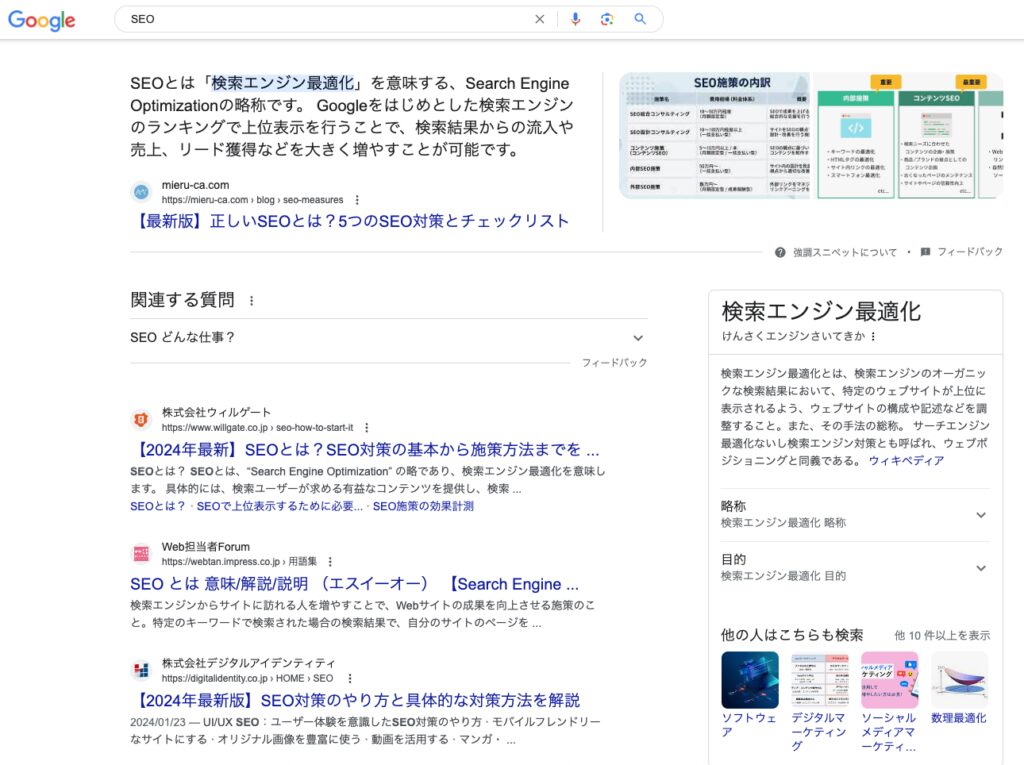Start voice search with the microphone icon
This screenshot has width=1024, height=765.
575,19
